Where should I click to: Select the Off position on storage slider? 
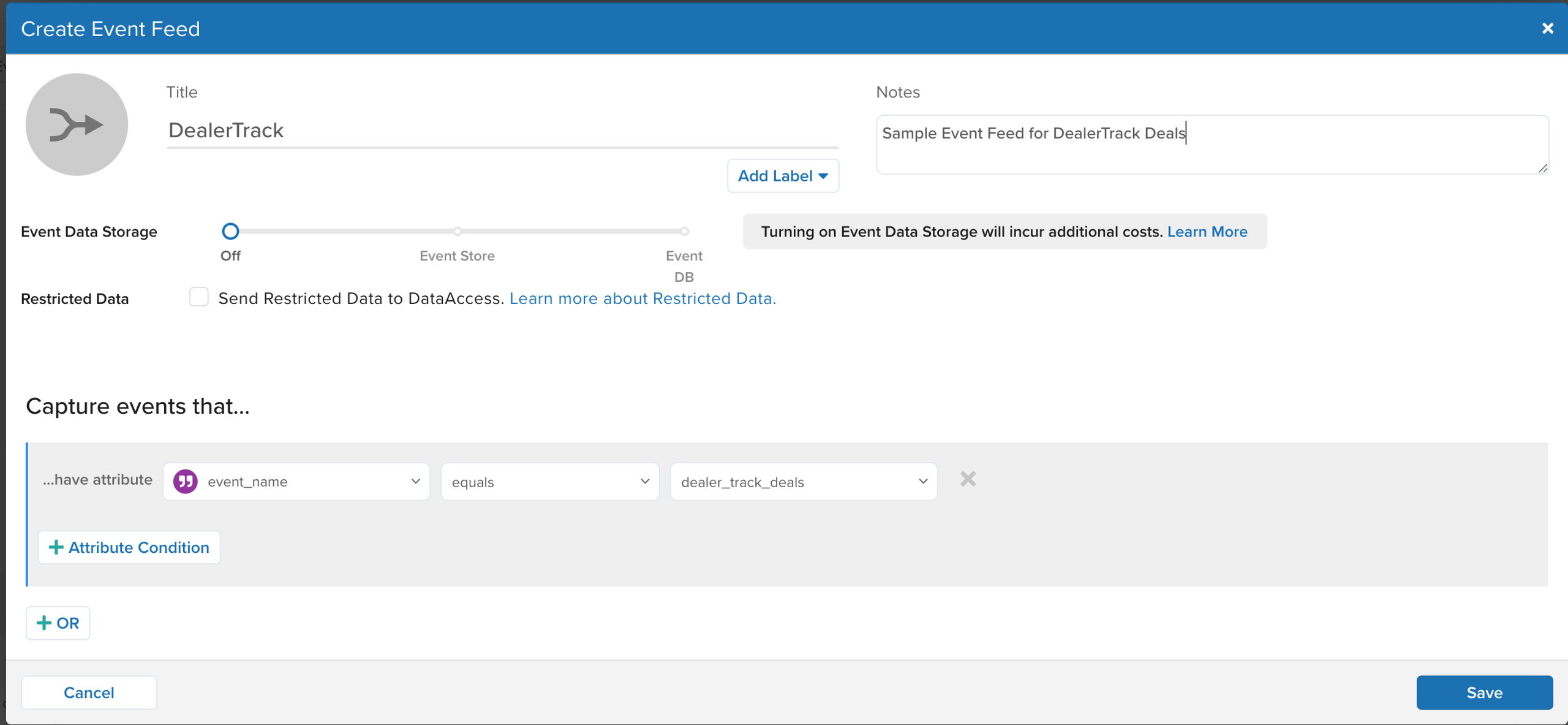(230, 232)
